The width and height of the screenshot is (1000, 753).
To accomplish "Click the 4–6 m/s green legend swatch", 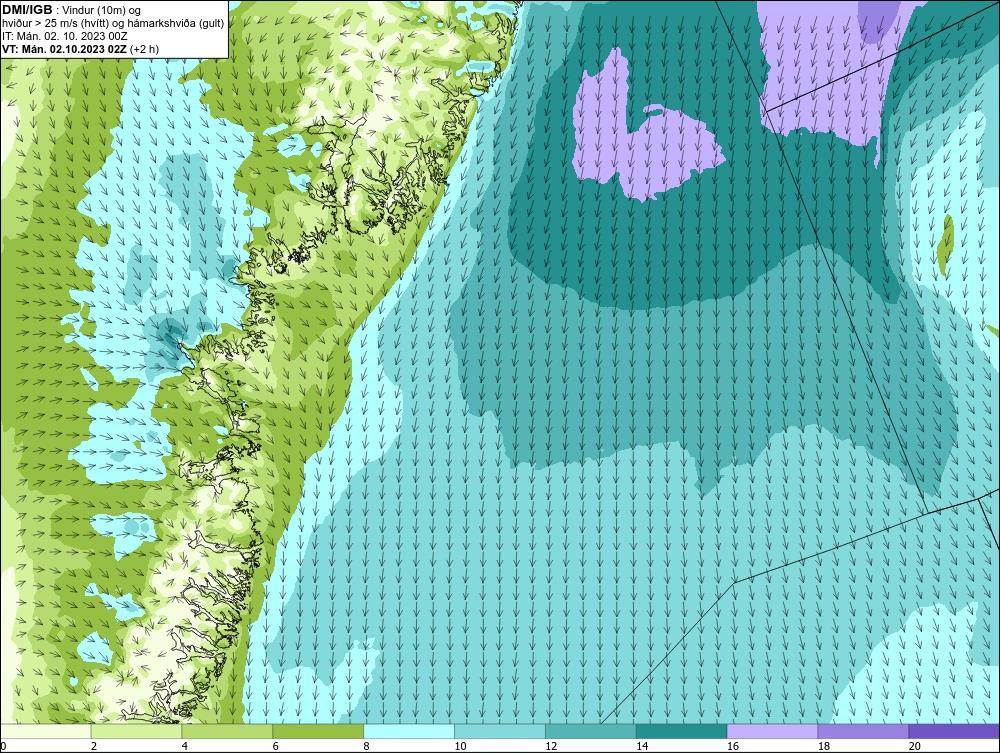I will 227,731.
